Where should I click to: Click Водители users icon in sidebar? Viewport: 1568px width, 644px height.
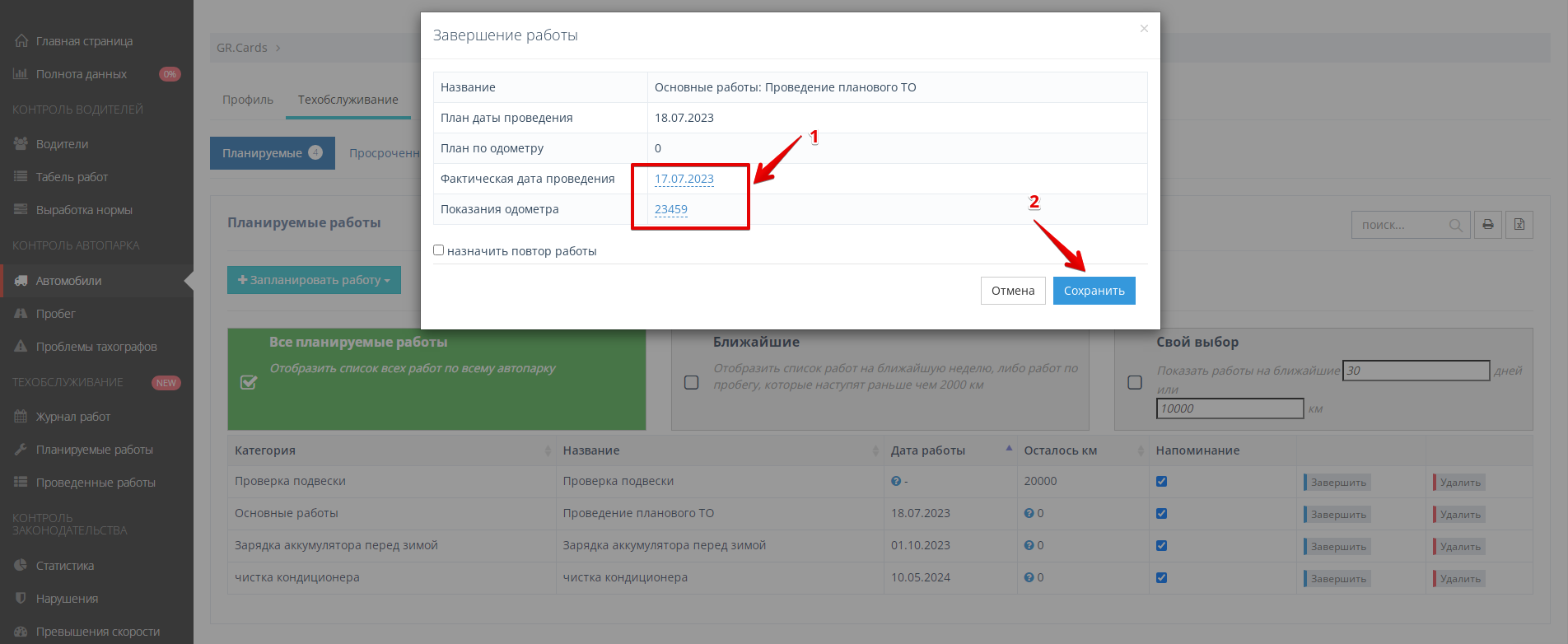(x=21, y=144)
